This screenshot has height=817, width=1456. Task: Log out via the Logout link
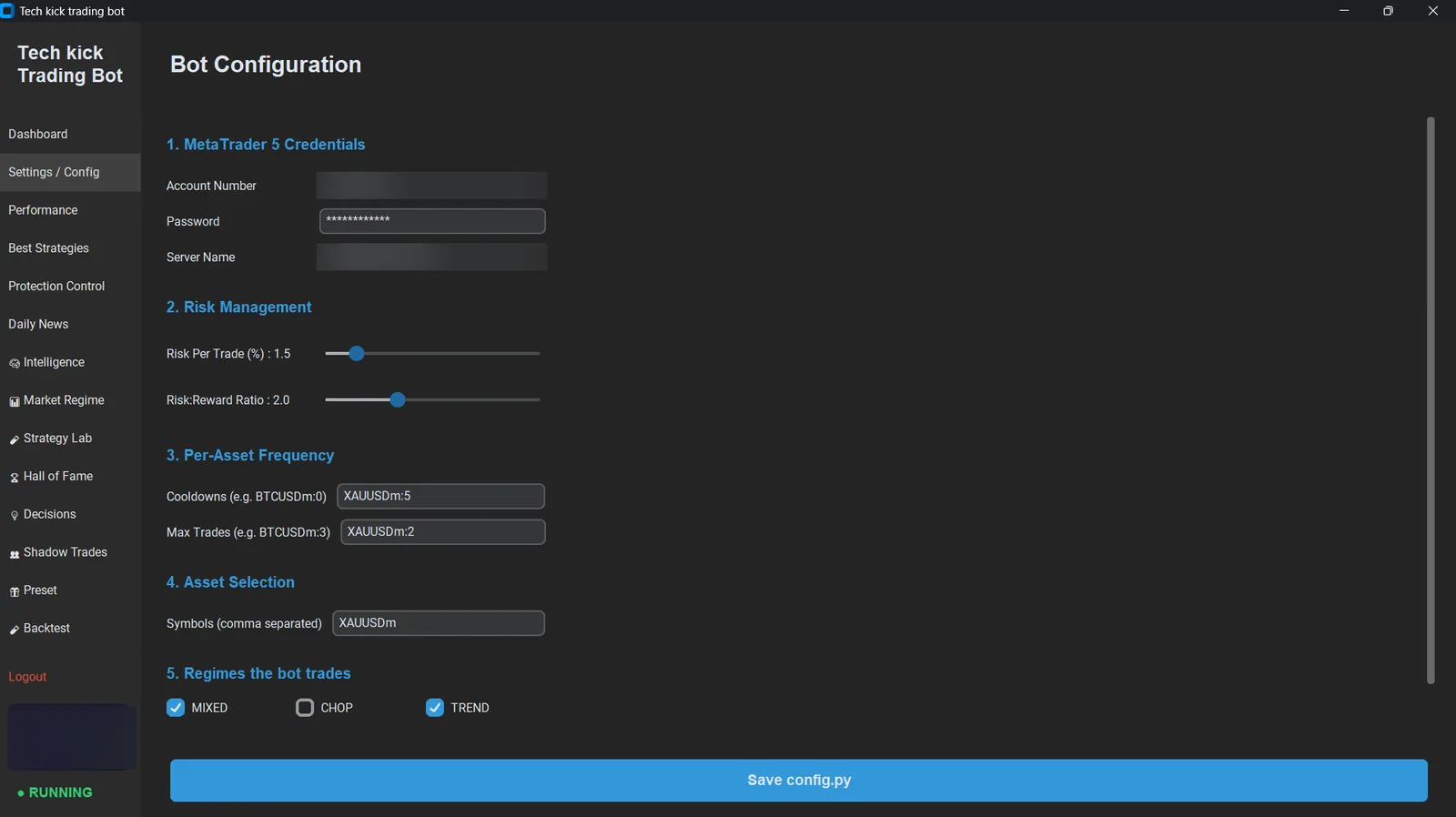click(x=27, y=677)
